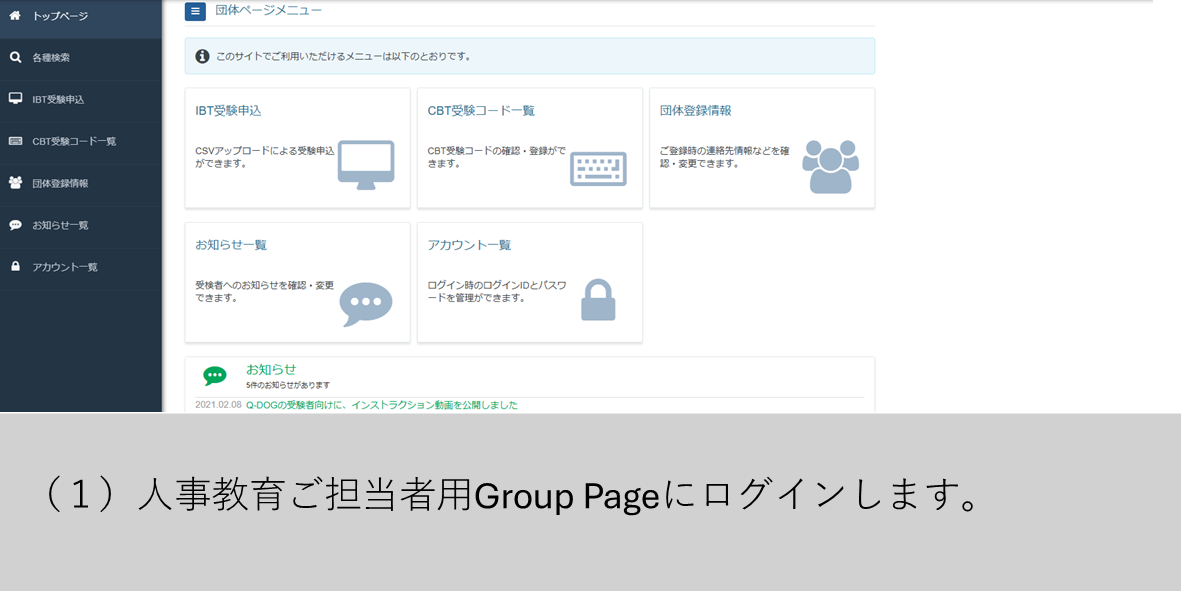Select IBT受験申込 in the sidebar menu
Image resolution: width=1181 pixels, height=591 pixels.
[81, 99]
